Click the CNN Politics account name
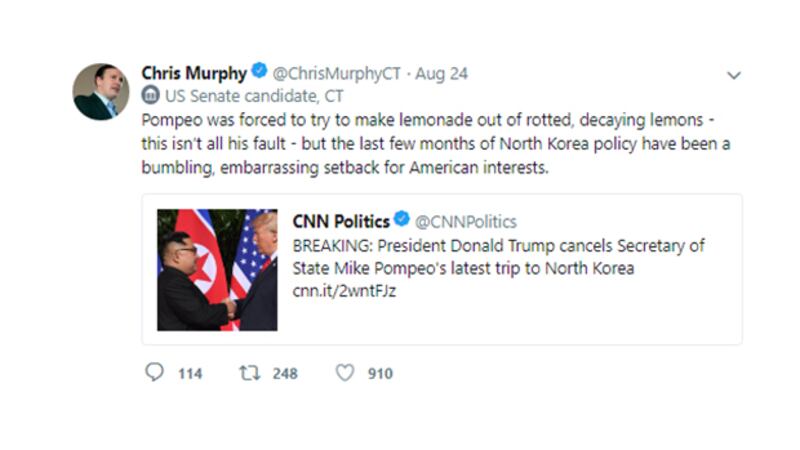Viewport: 800px width, 450px height. pos(340,221)
